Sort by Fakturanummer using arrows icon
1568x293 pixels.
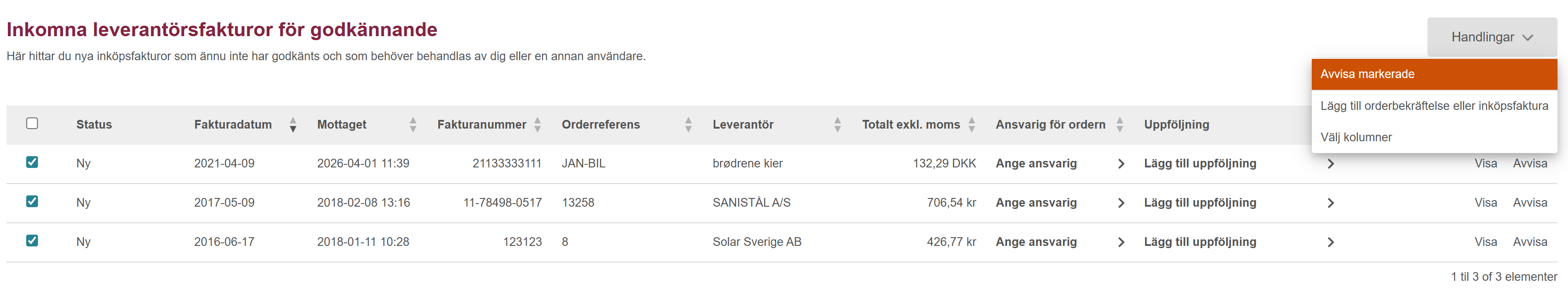click(x=537, y=125)
